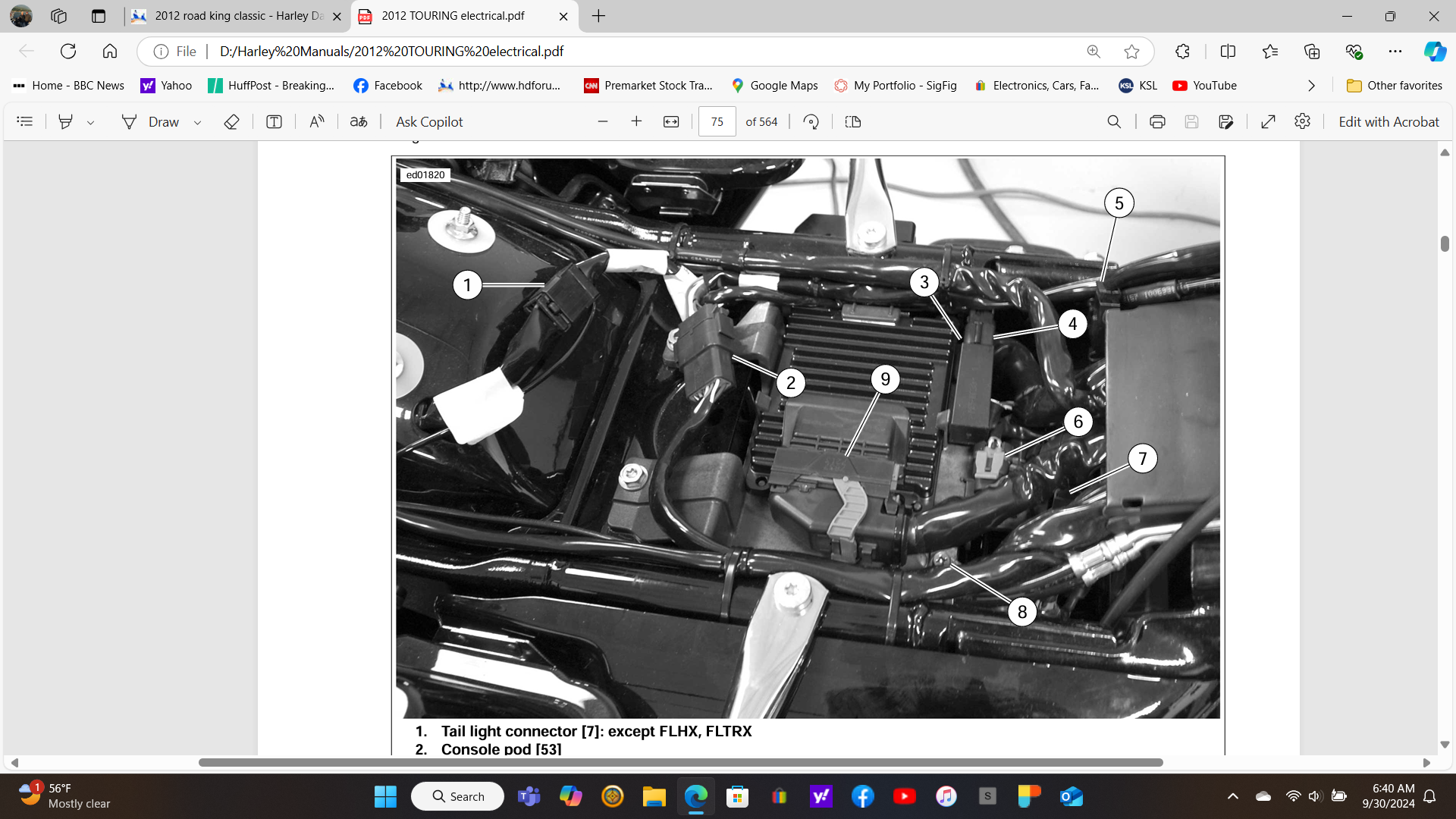Screen dimensions: 1456x819
Task: Toggle Fit to width view
Action: point(671,121)
